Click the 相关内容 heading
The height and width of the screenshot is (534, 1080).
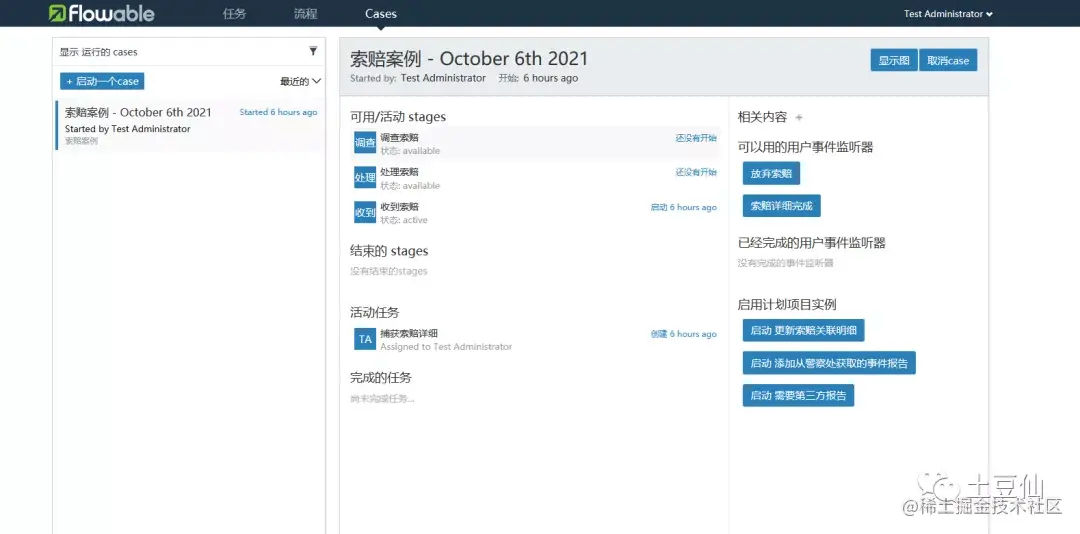[762, 117]
